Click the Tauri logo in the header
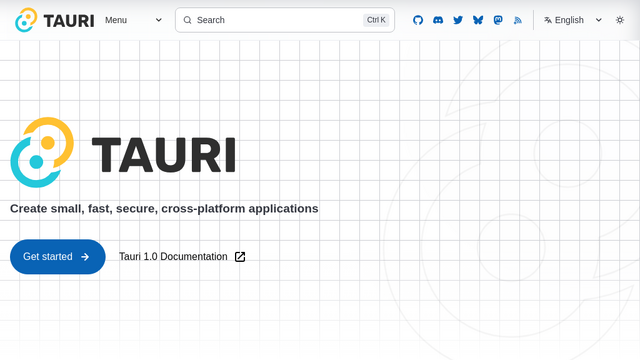The height and width of the screenshot is (360, 640). [55, 20]
